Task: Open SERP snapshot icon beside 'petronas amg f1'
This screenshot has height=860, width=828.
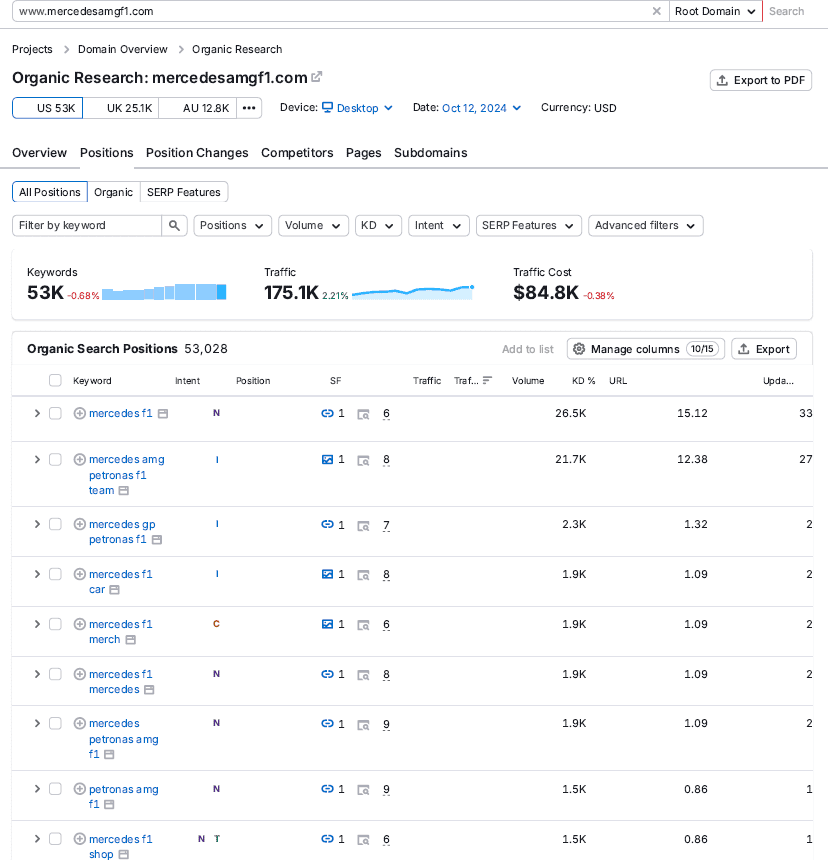Action: click(109, 805)
